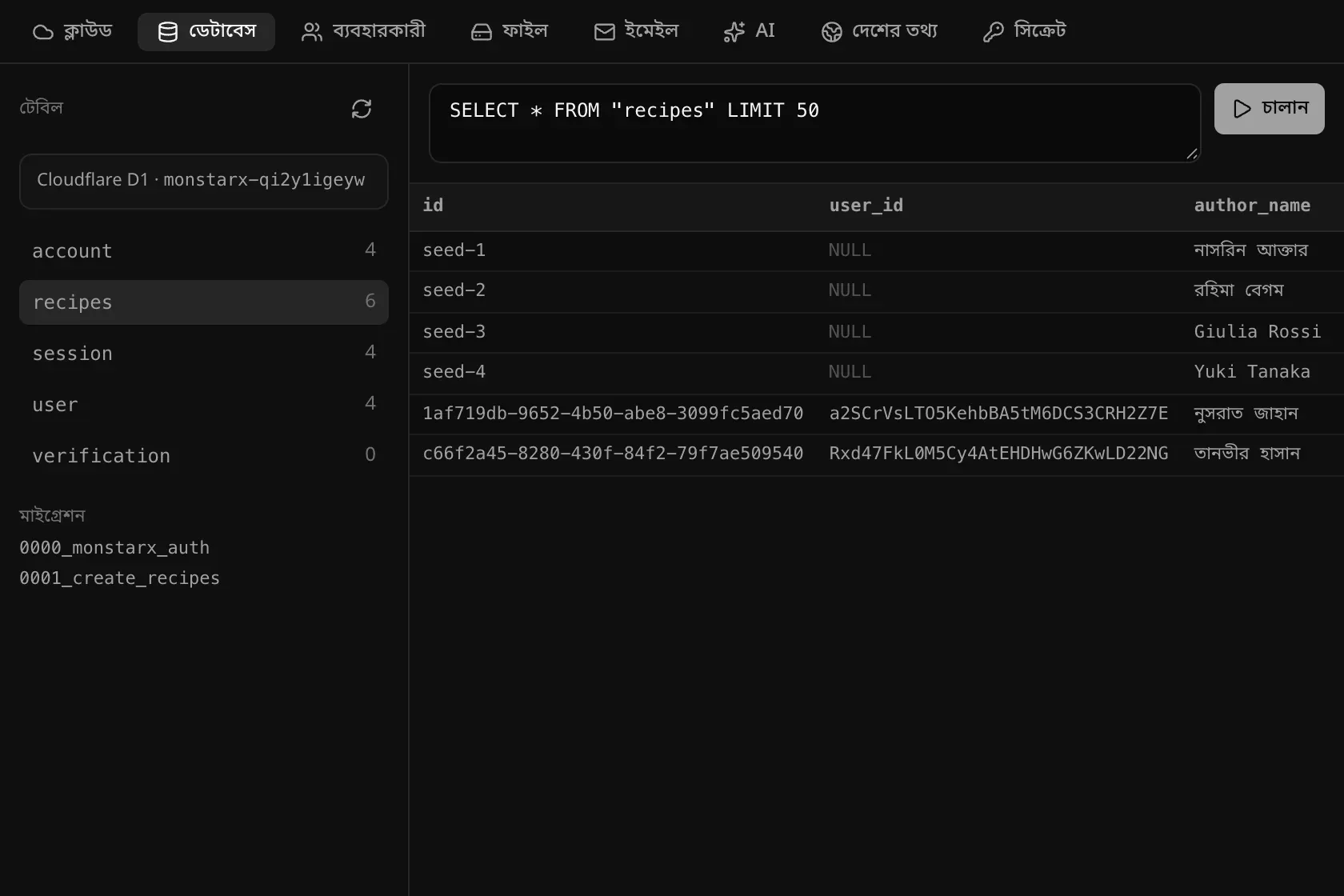
Task: Click the seed-3 id cell
Action: point(613,332)
